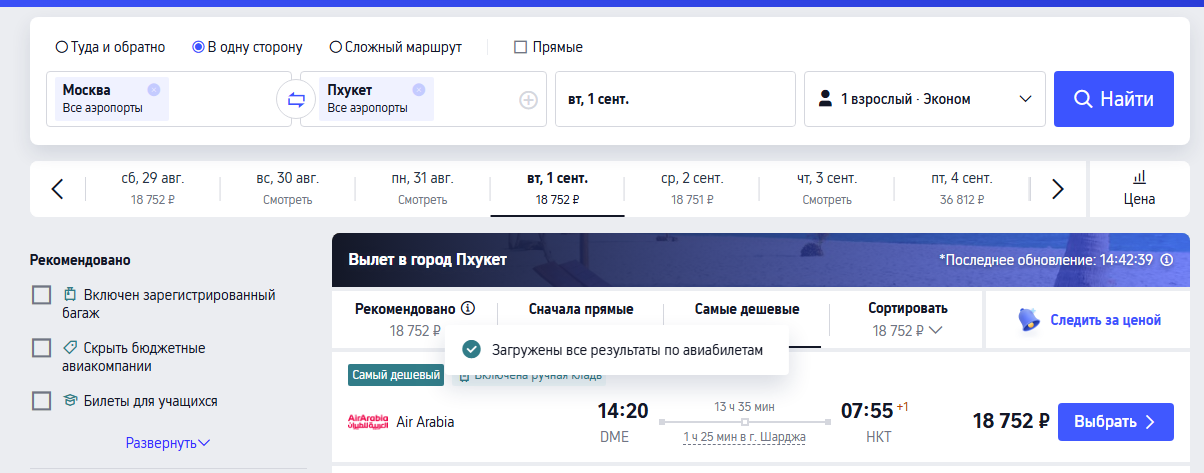Show next dates with right arrow
1204x473 pixels.
point(1057,189)
